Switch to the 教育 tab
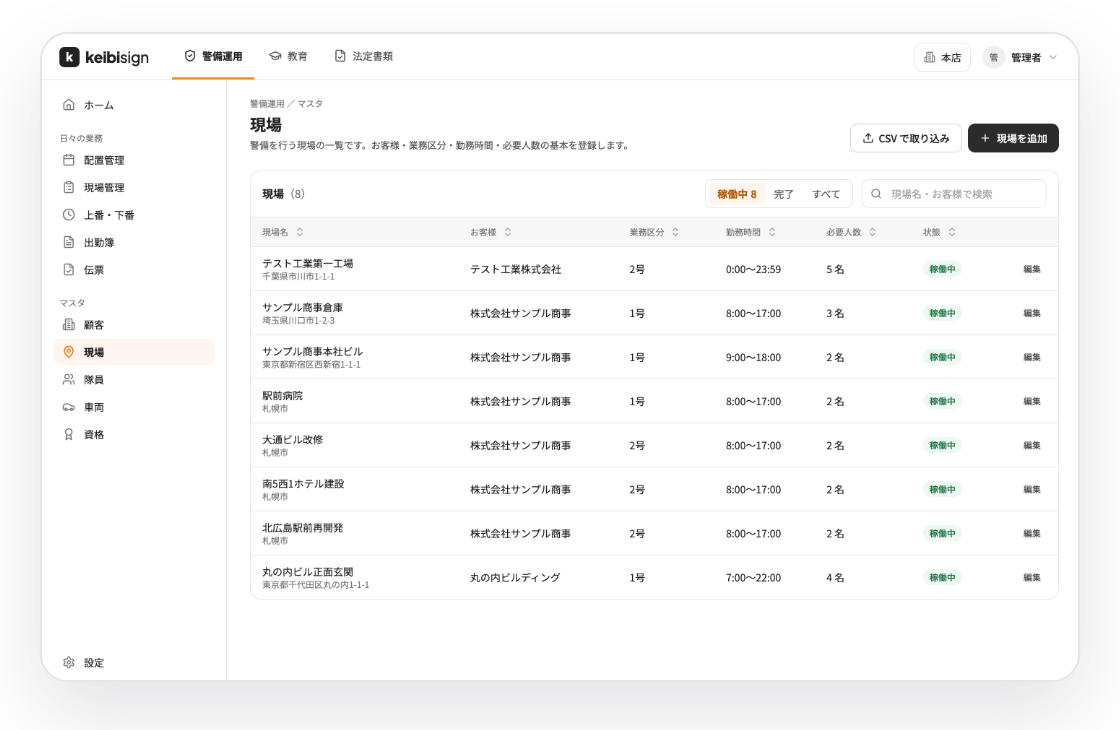This screenshot has height=730, width=1120. point(289,56)
